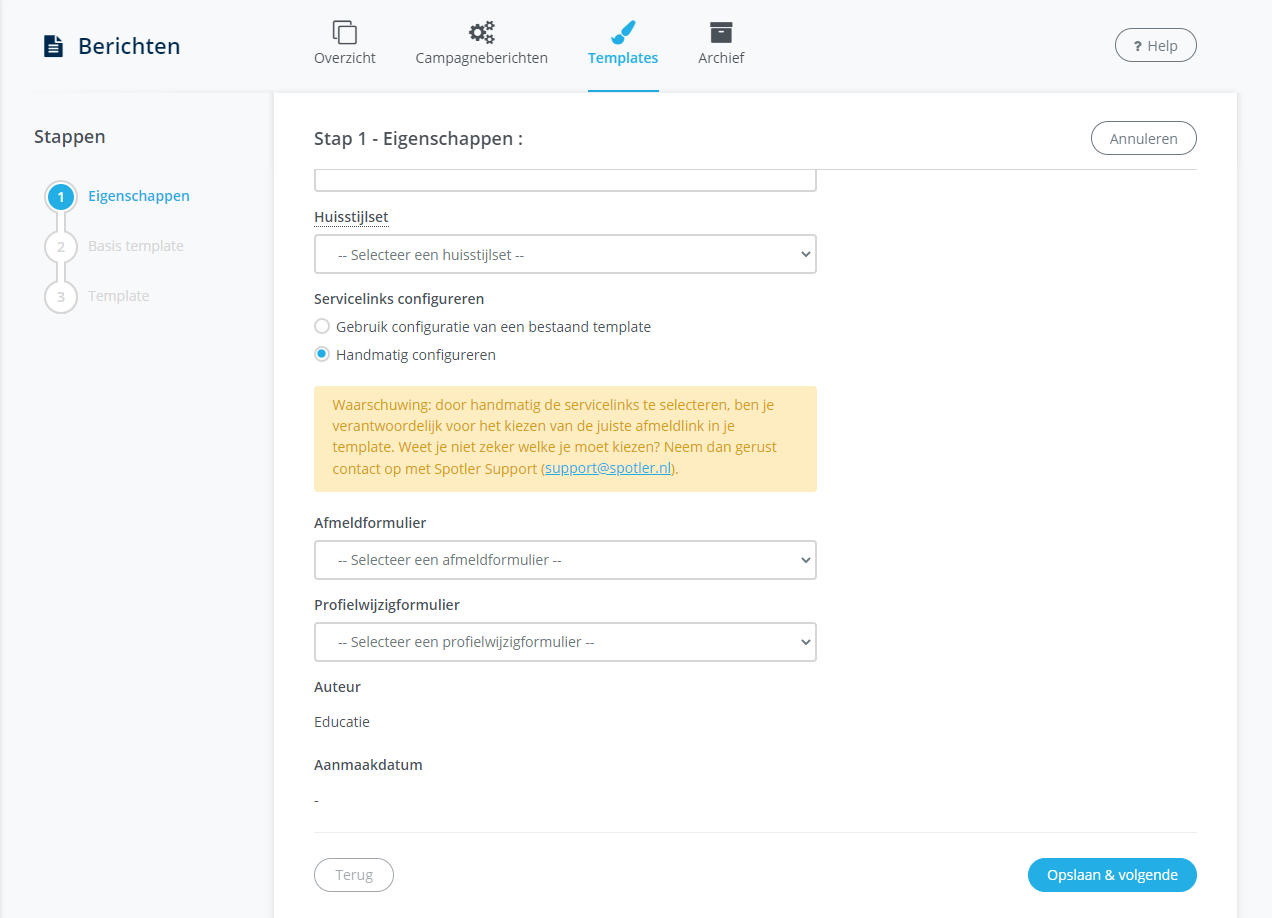
Task: Click the Annuleren button
Action: click(1143, 139)
